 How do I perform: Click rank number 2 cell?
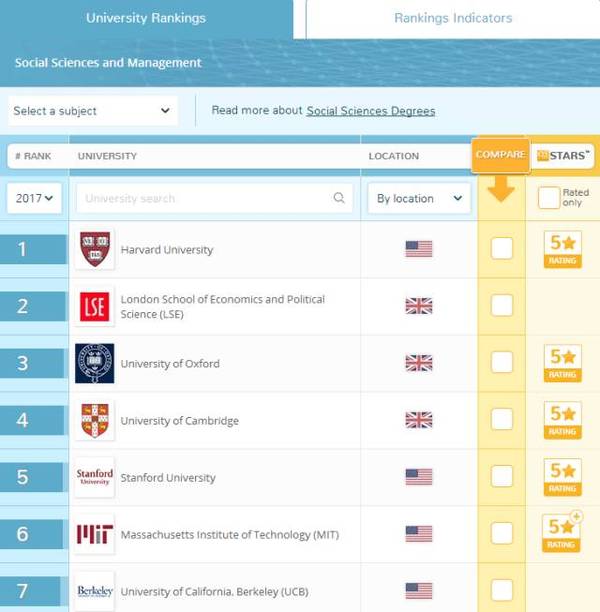(33, 306)
